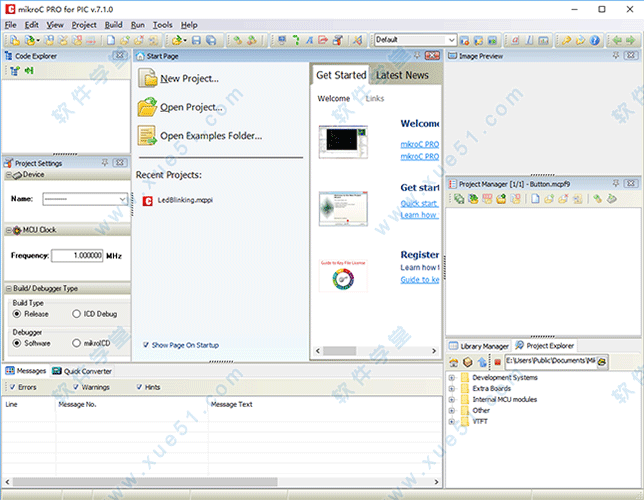Collapse the Build/Debugger Type section
Screen dimensions: 644x500
coord(8,288)
